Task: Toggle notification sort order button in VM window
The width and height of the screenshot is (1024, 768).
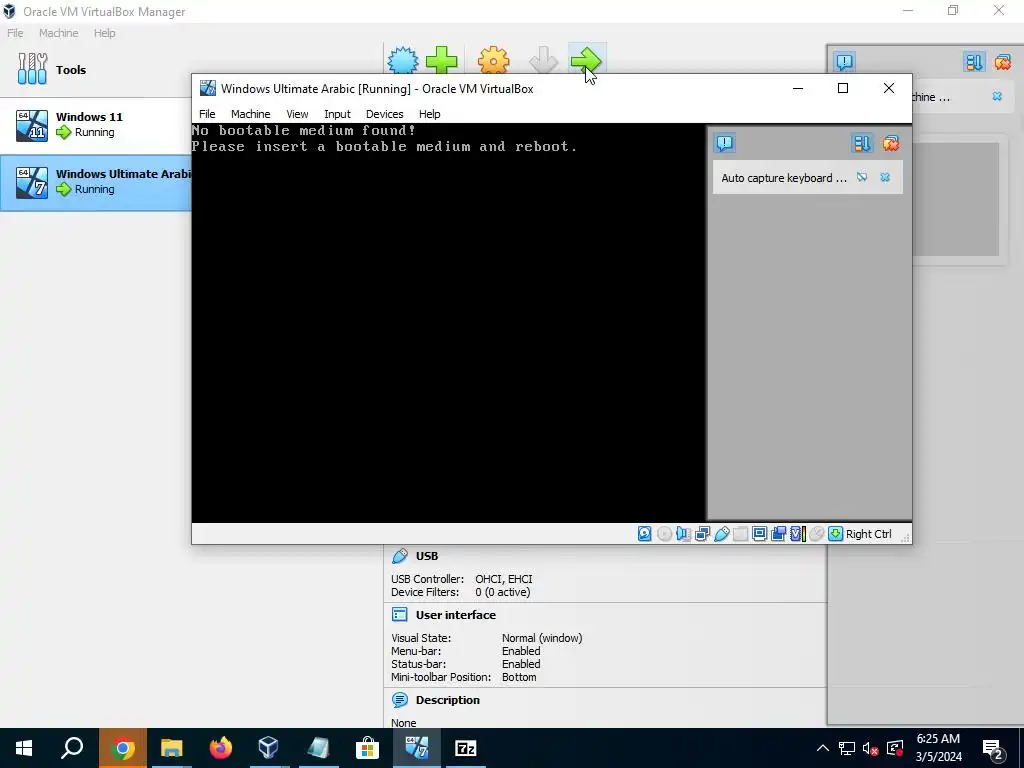Action: [862, 143]
